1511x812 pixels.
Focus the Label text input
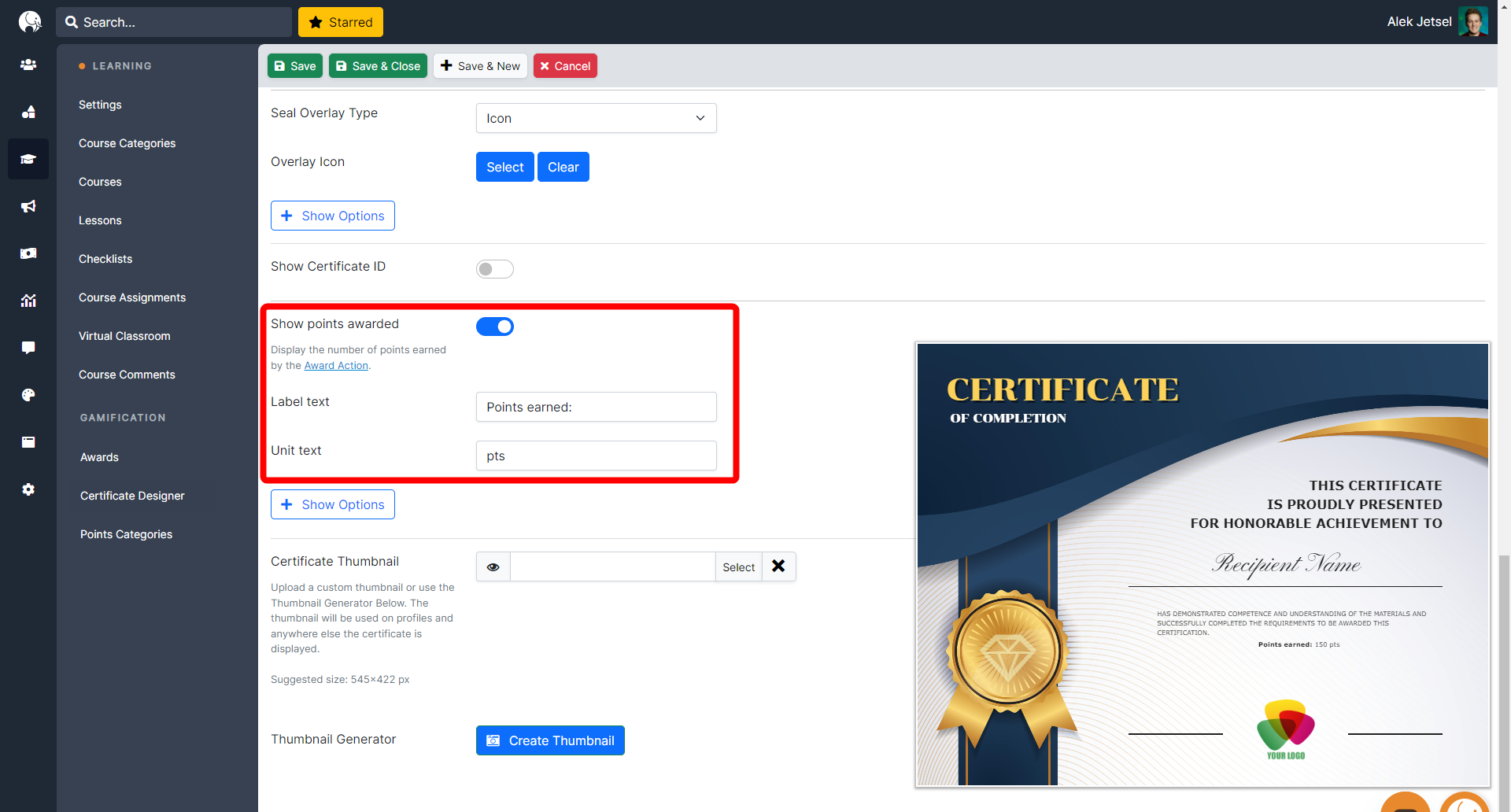(x=596, y=407)
